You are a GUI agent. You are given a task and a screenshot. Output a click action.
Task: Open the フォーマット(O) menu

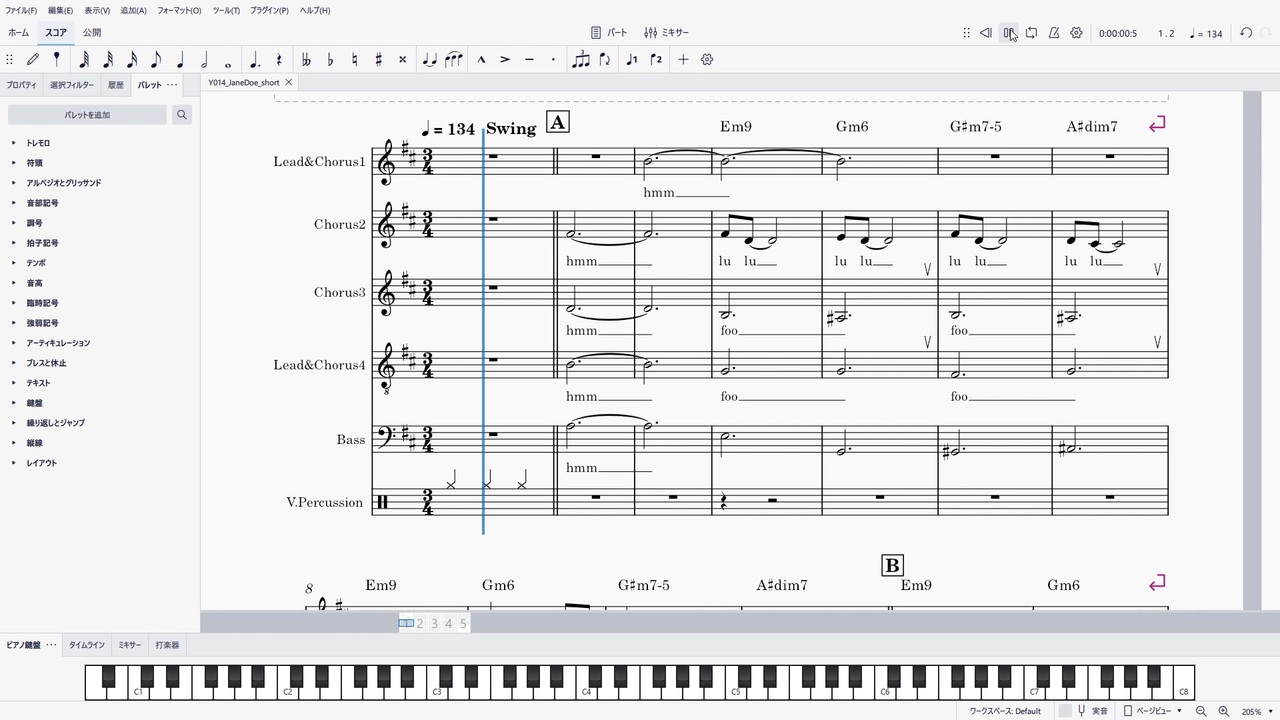point(179,10)
